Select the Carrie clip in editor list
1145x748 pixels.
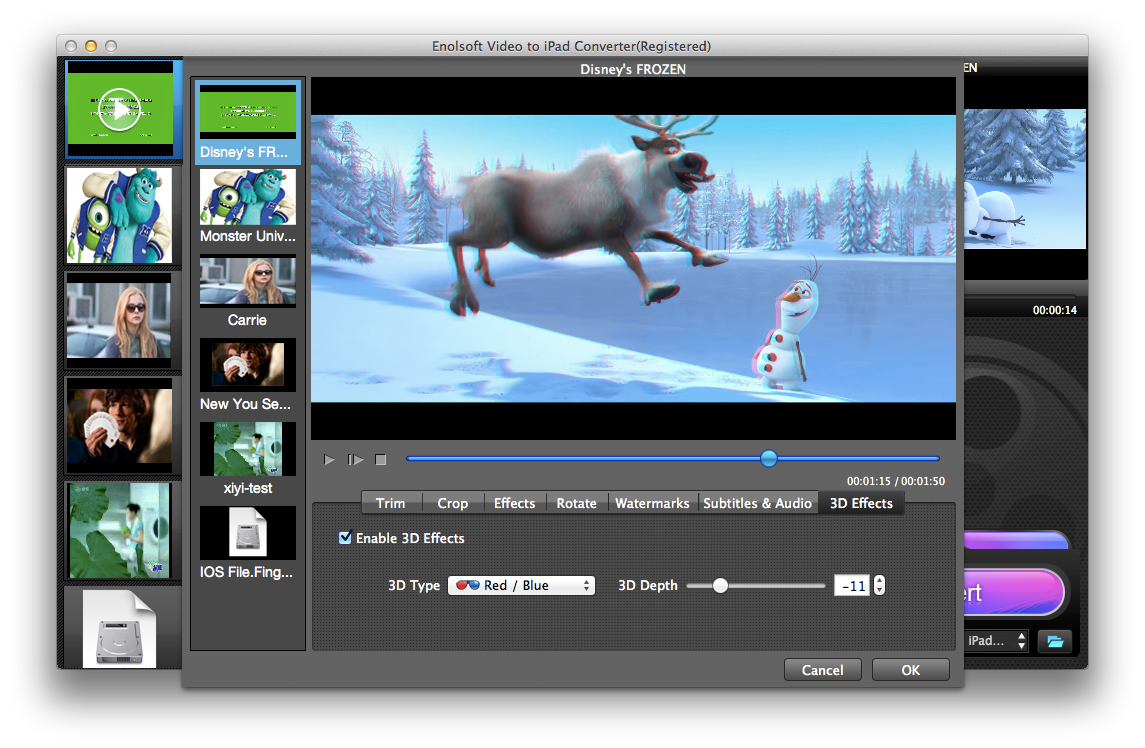tap(248, 291)
